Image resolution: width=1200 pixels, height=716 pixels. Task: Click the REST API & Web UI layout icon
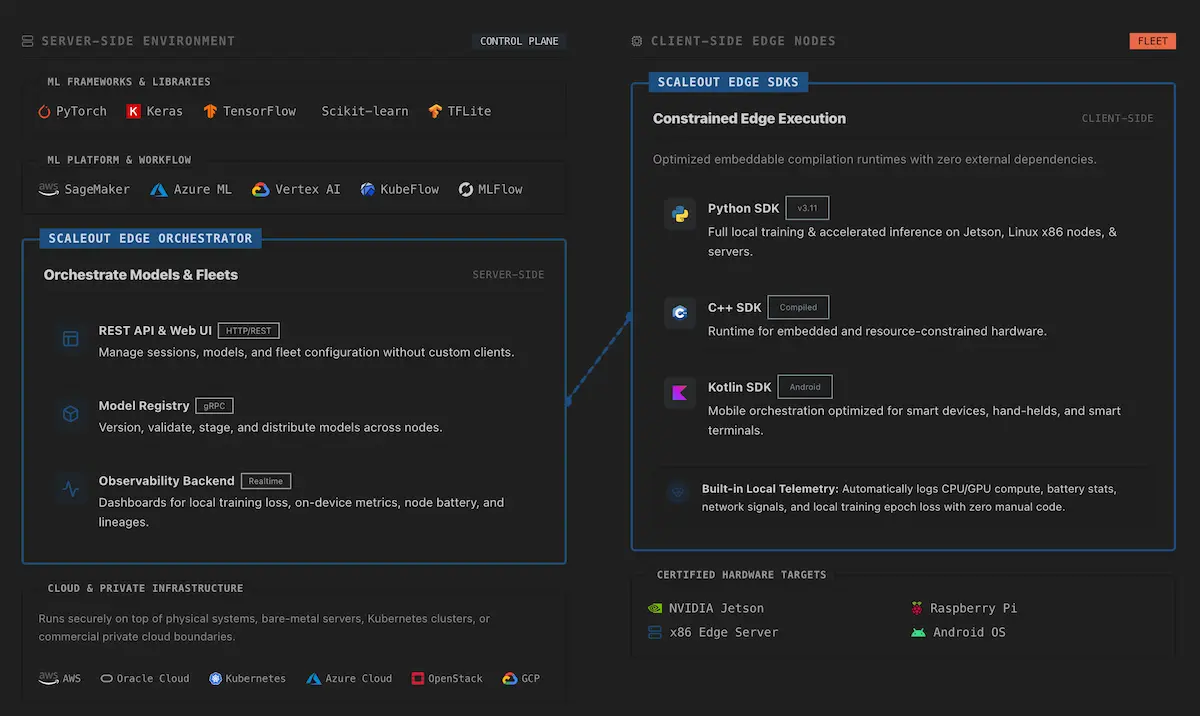click(71, 339)
